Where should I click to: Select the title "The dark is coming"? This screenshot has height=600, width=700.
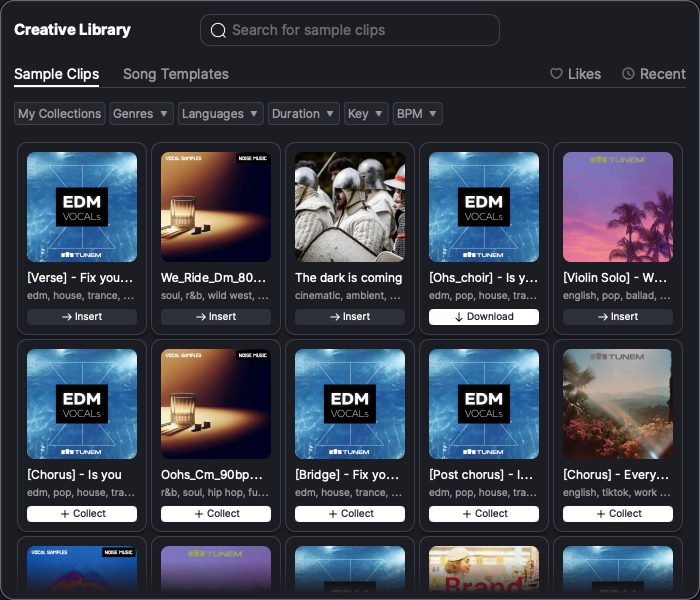coord(349,278)
